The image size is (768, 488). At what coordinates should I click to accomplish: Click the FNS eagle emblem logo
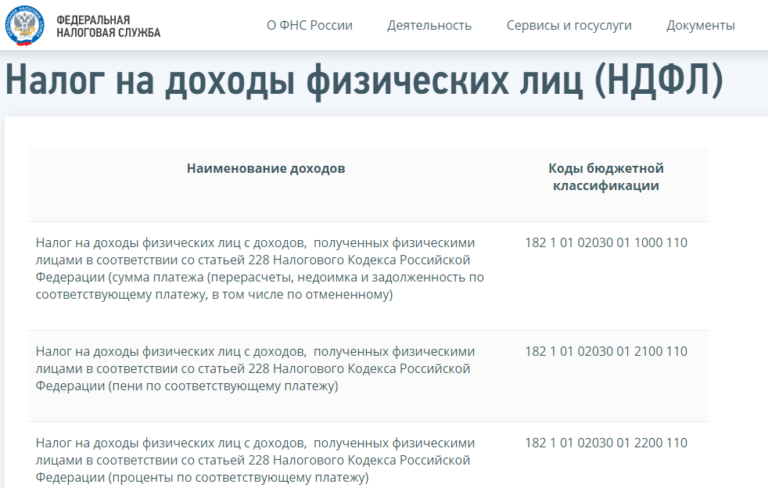24,25
